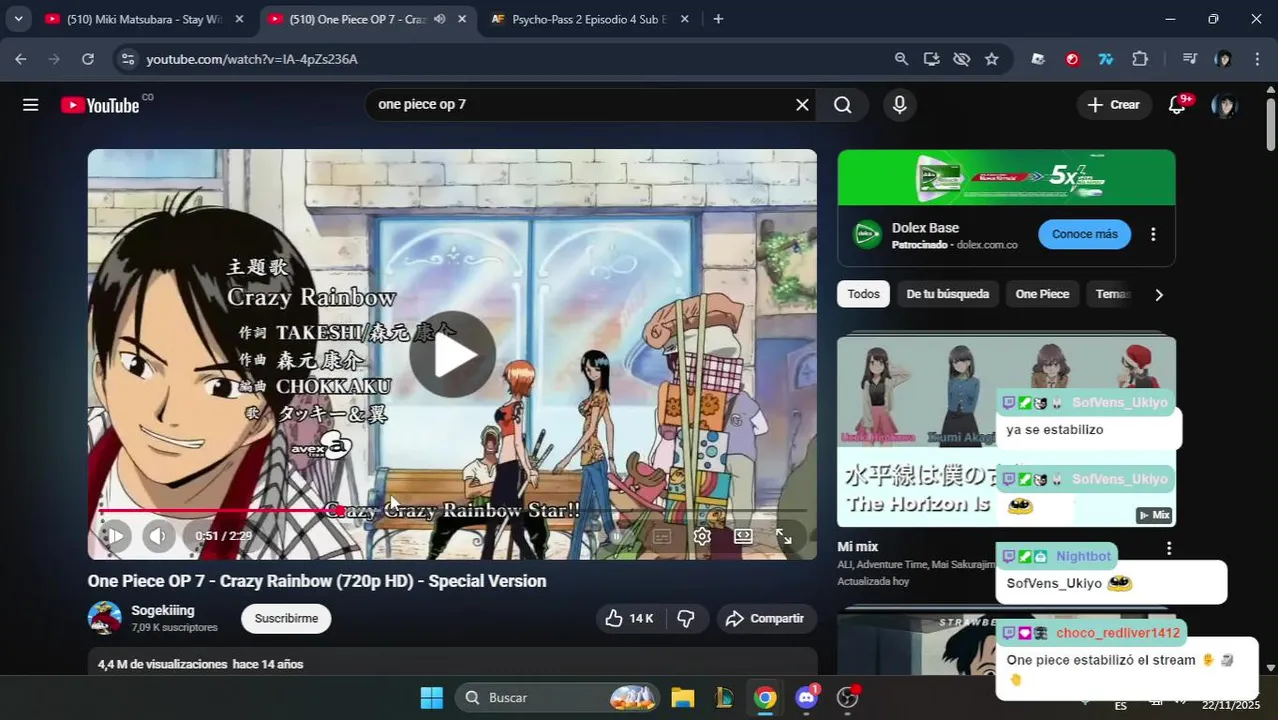Open the YouTube account avatar menu
The image size is (1278, 720).
pyautogui.click(x=1225, y=105)
